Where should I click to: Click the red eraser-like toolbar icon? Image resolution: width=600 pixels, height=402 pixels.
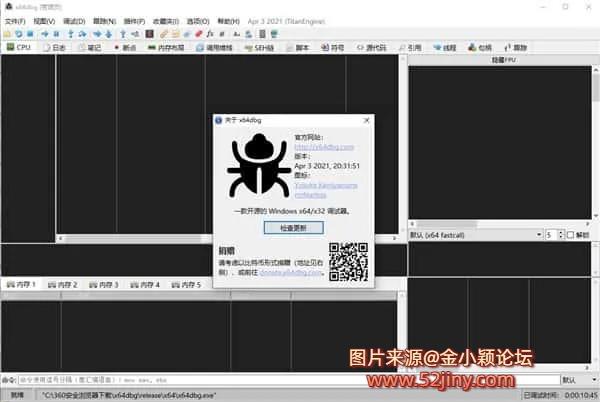(199, 34)
